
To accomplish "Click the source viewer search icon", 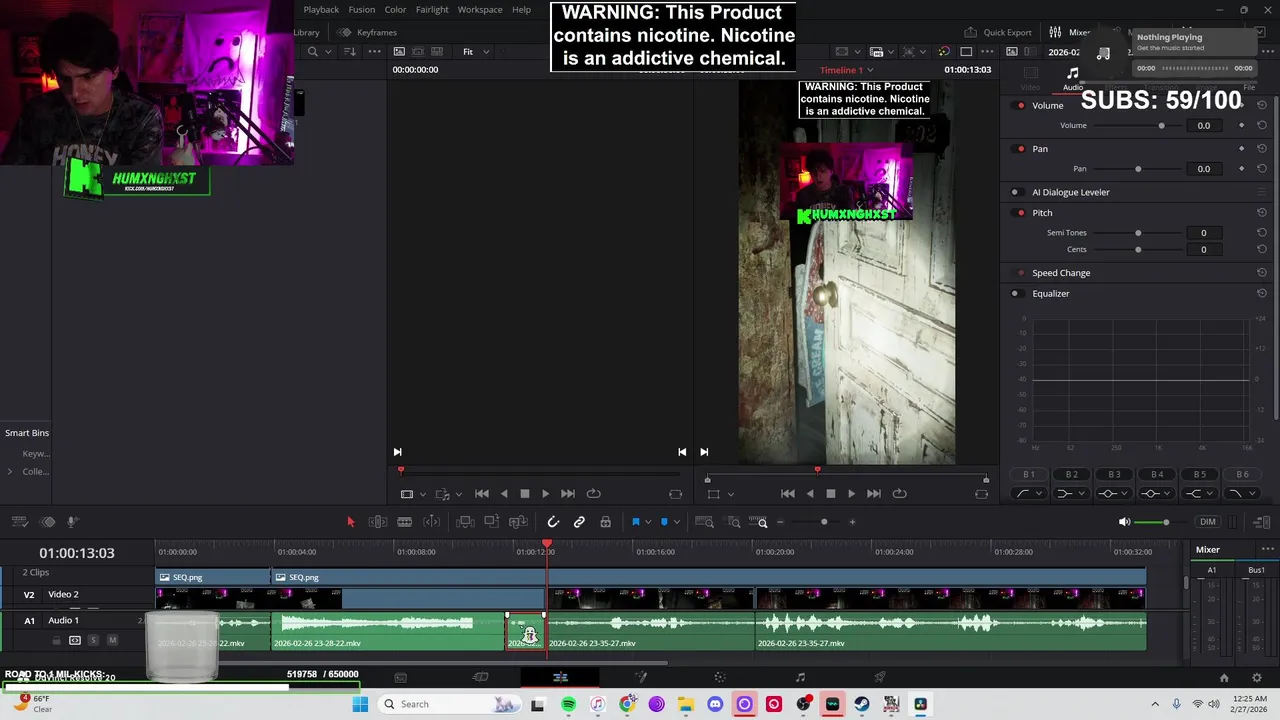I will click(313, 52).
